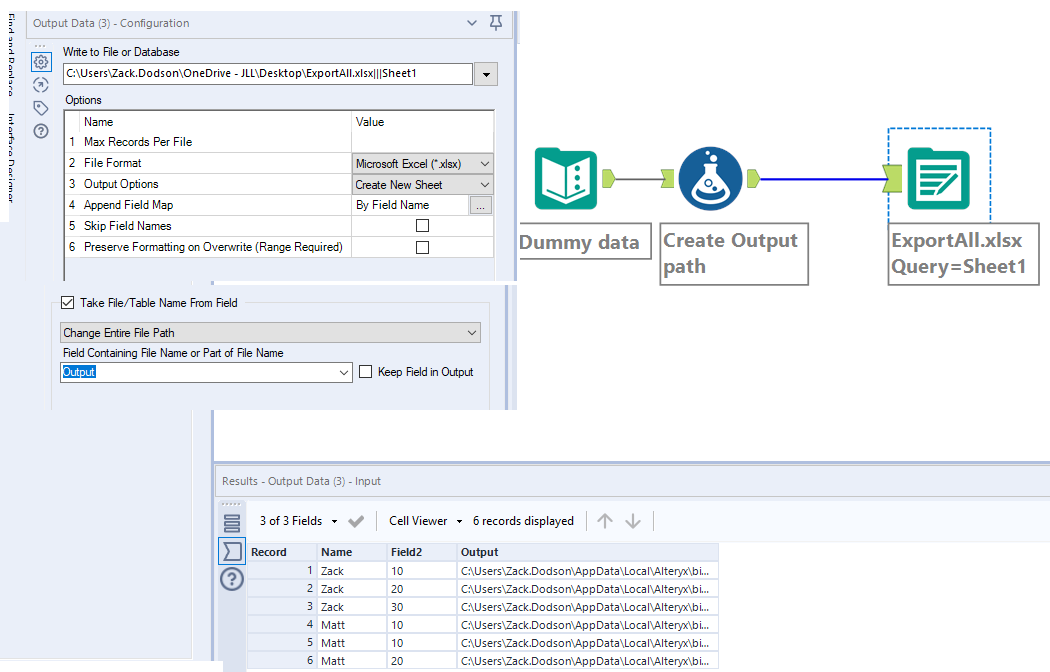Image resolution: width=1050 pixels, height=672 pixels.
Task: Select the Output Data tool ExportAll.xlsx
Action: coord(938,179)
